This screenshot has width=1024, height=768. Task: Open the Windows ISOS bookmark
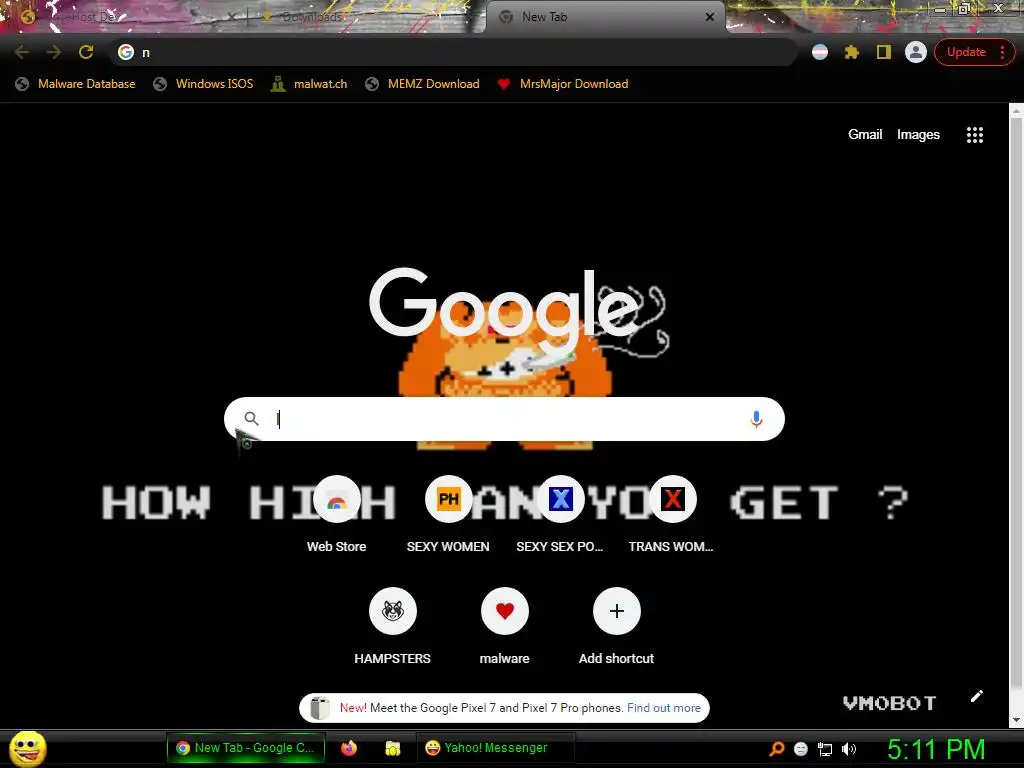[203, 84]
